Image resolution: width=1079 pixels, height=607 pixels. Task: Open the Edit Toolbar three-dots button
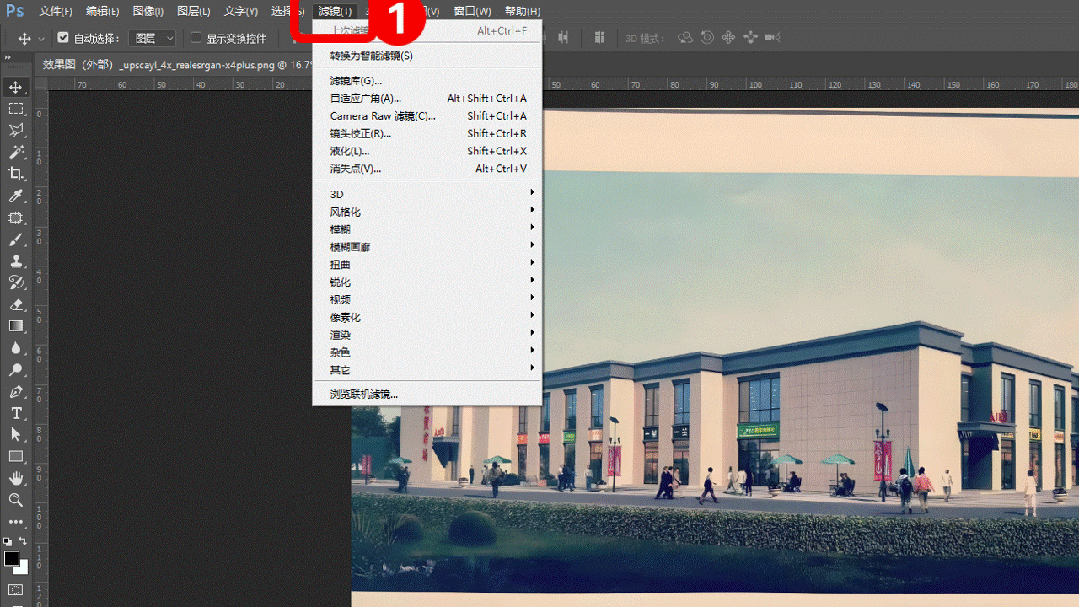pos(16,522)
